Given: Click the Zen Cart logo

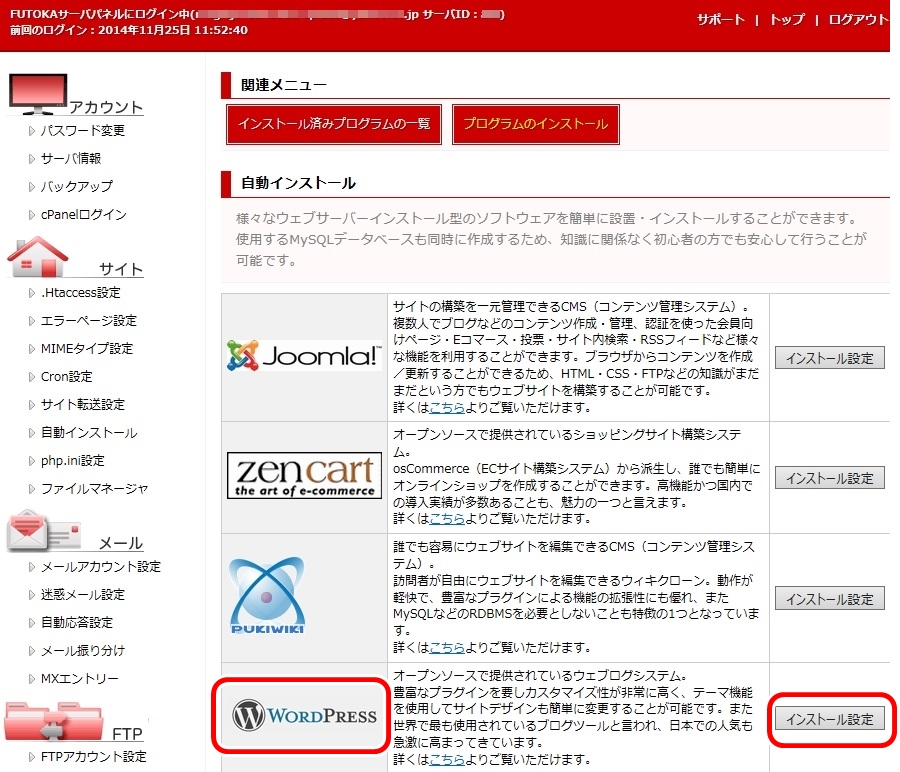Looking at the screenshot, I should coord(304,475).
